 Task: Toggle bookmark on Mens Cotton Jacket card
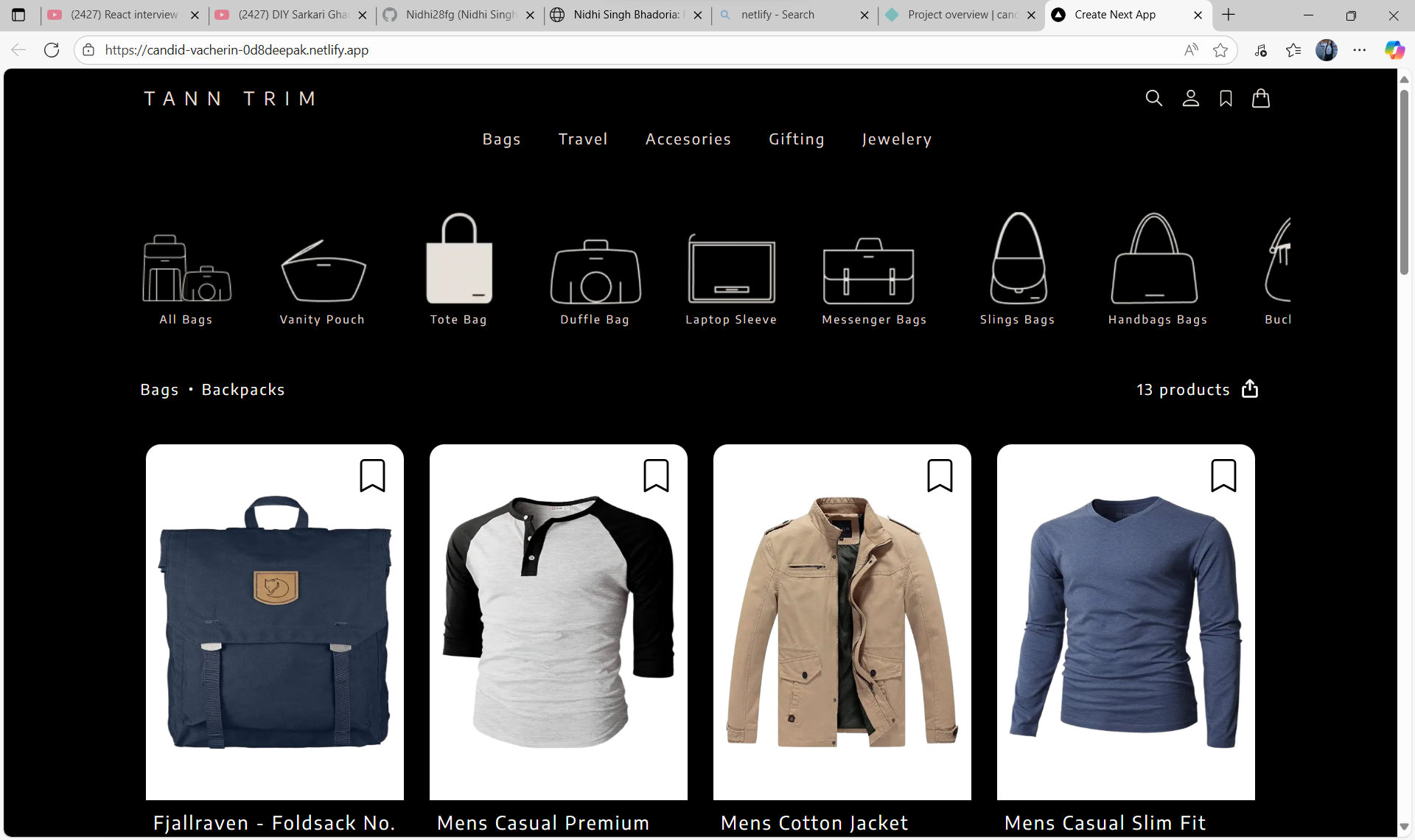point(940,475)
